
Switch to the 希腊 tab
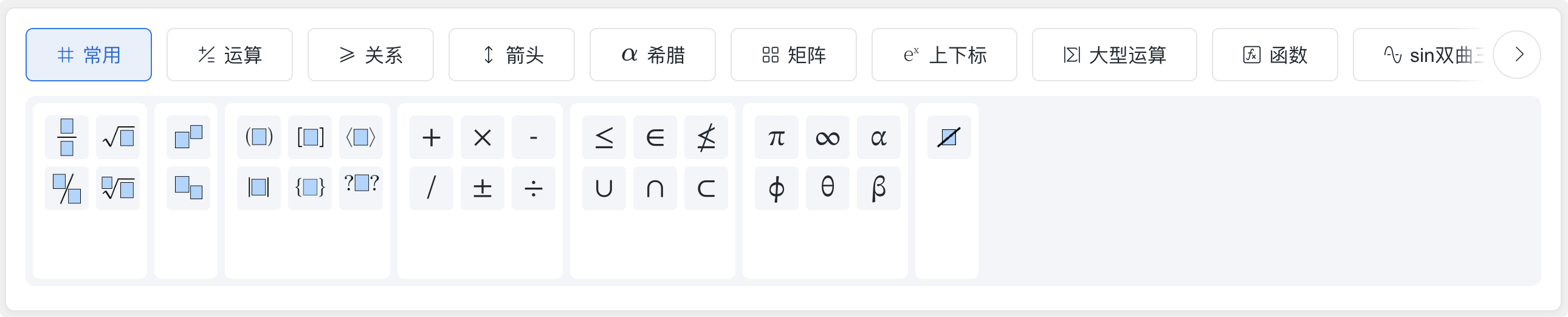(x=653, y=55)
